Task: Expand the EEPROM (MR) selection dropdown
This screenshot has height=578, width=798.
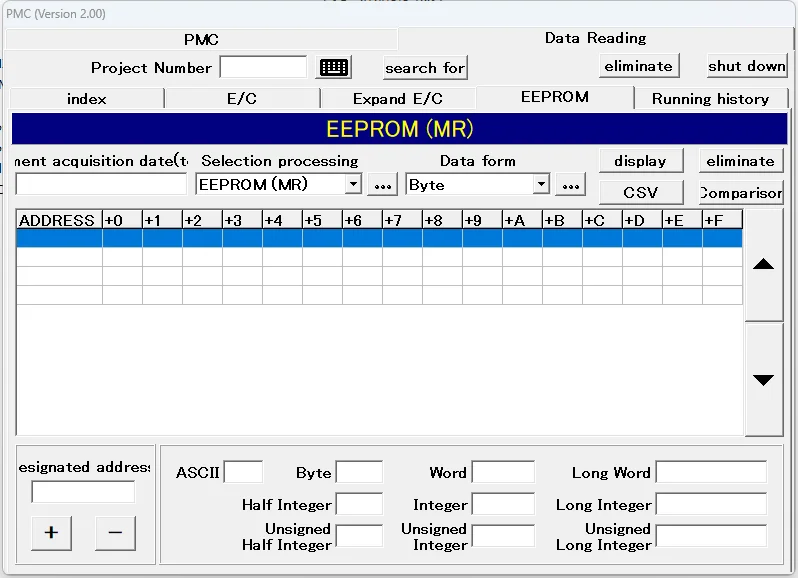Action: (x=353, y=184)
